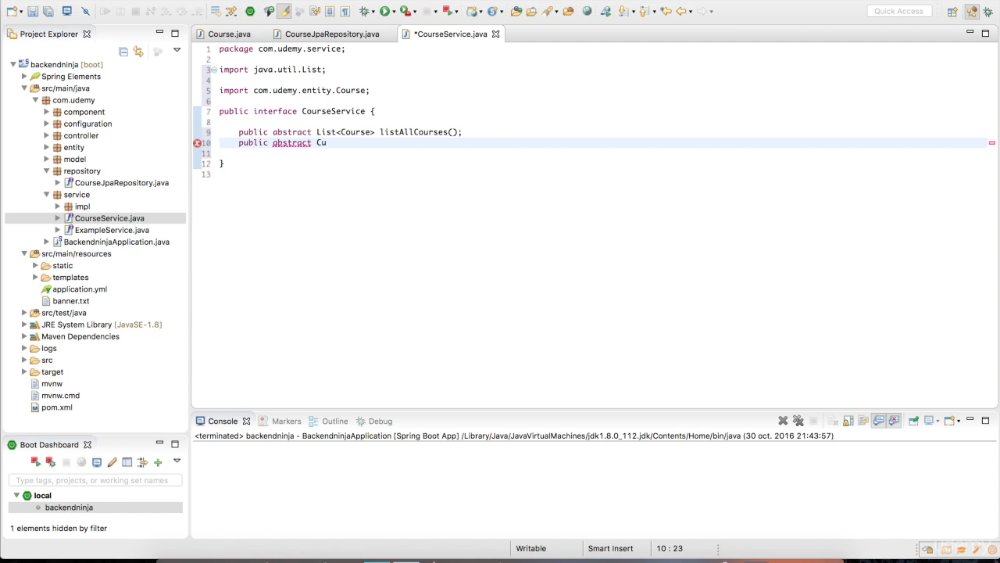Collapse the src/main/java folder arrow
The height and width of the screenshot is (563, 1000).
[24, 88]
